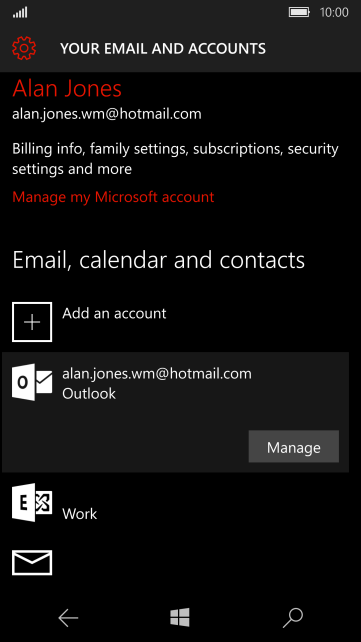This screenshot has width=361, height=642.
Task: Tap the mail envelope icon at bottom
Action: click(x=32, y=563)
